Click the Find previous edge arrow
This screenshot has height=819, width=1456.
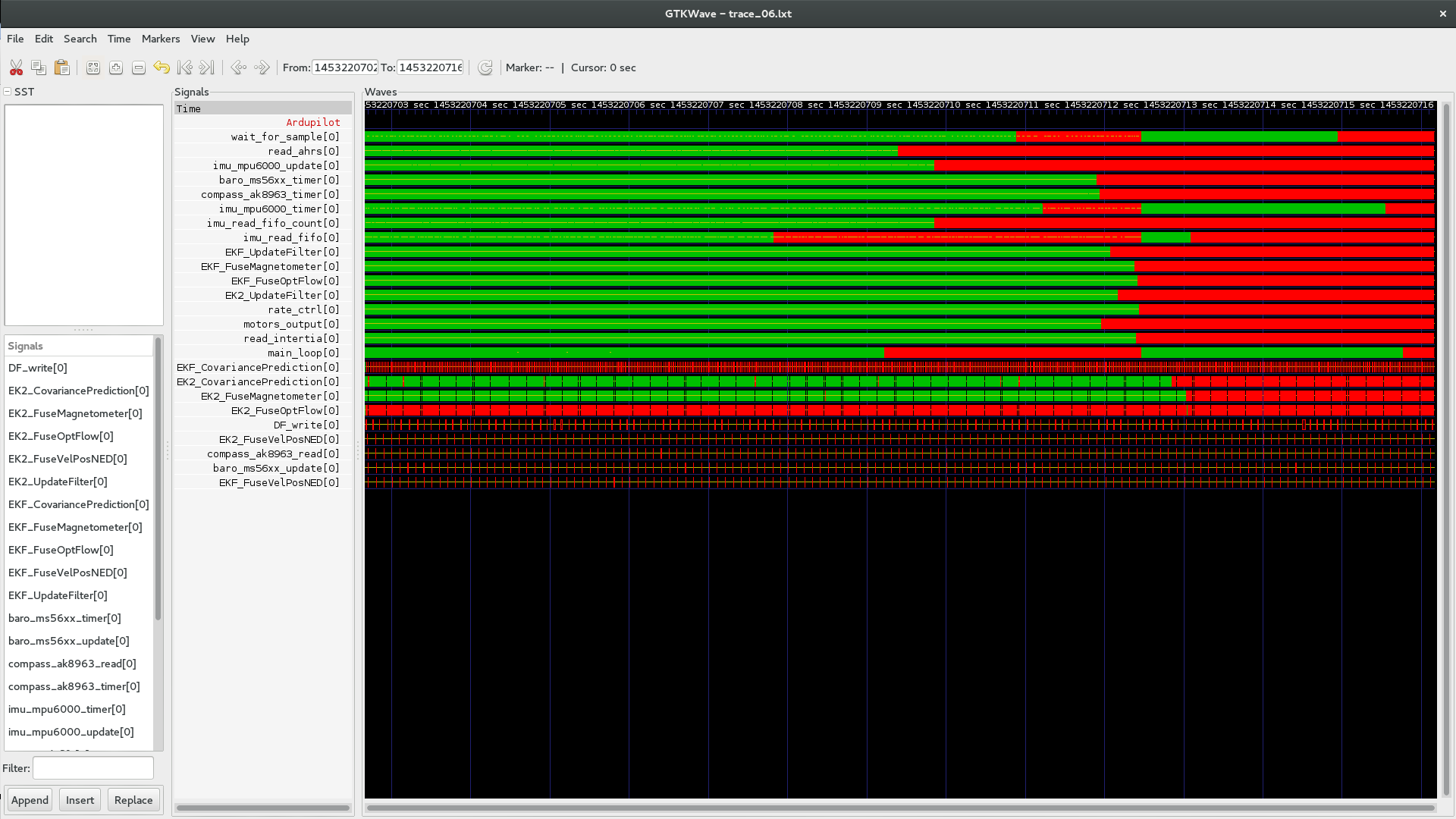pyautogui.click(x=238, y=67)
